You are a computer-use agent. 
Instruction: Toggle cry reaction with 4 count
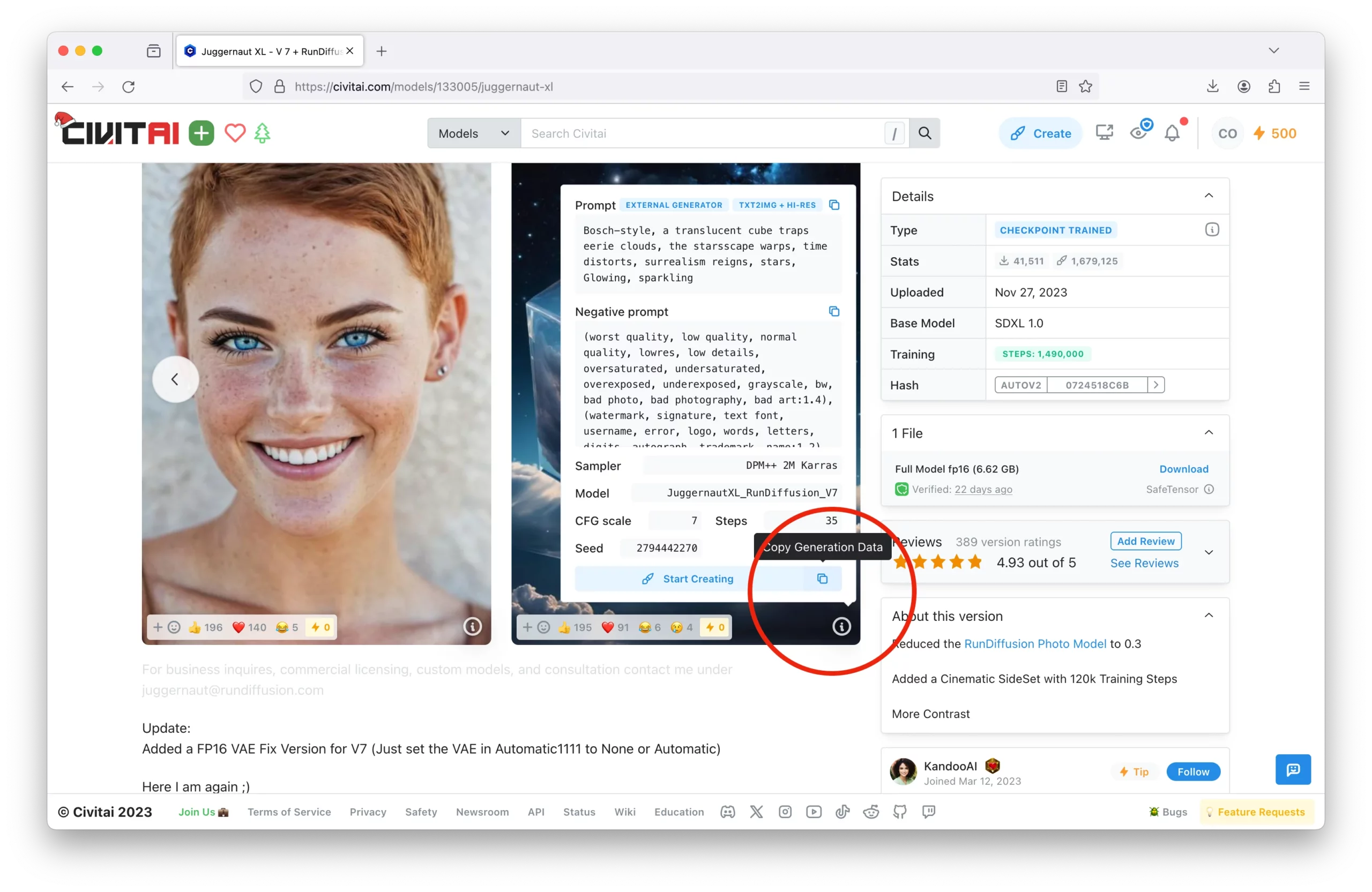tap(682, 627)
